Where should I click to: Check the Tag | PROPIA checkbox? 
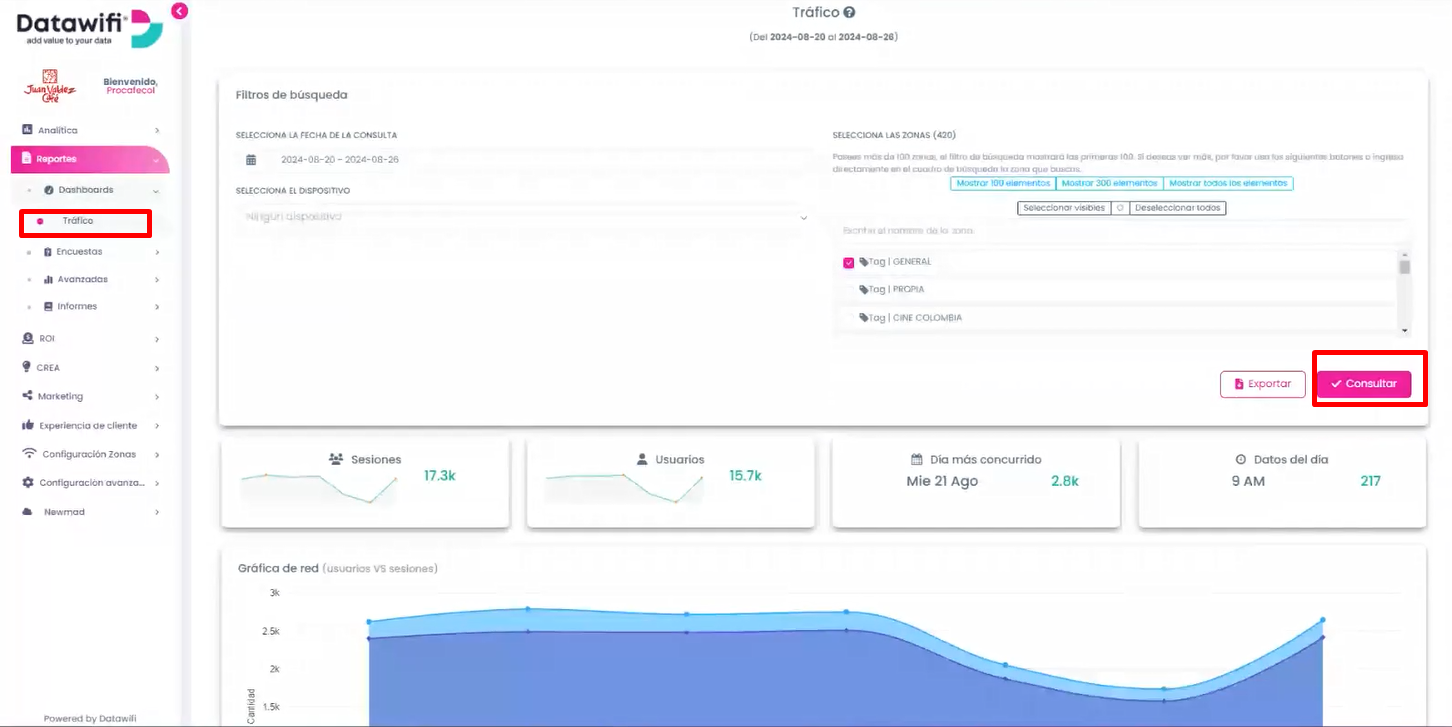[849, 290]
